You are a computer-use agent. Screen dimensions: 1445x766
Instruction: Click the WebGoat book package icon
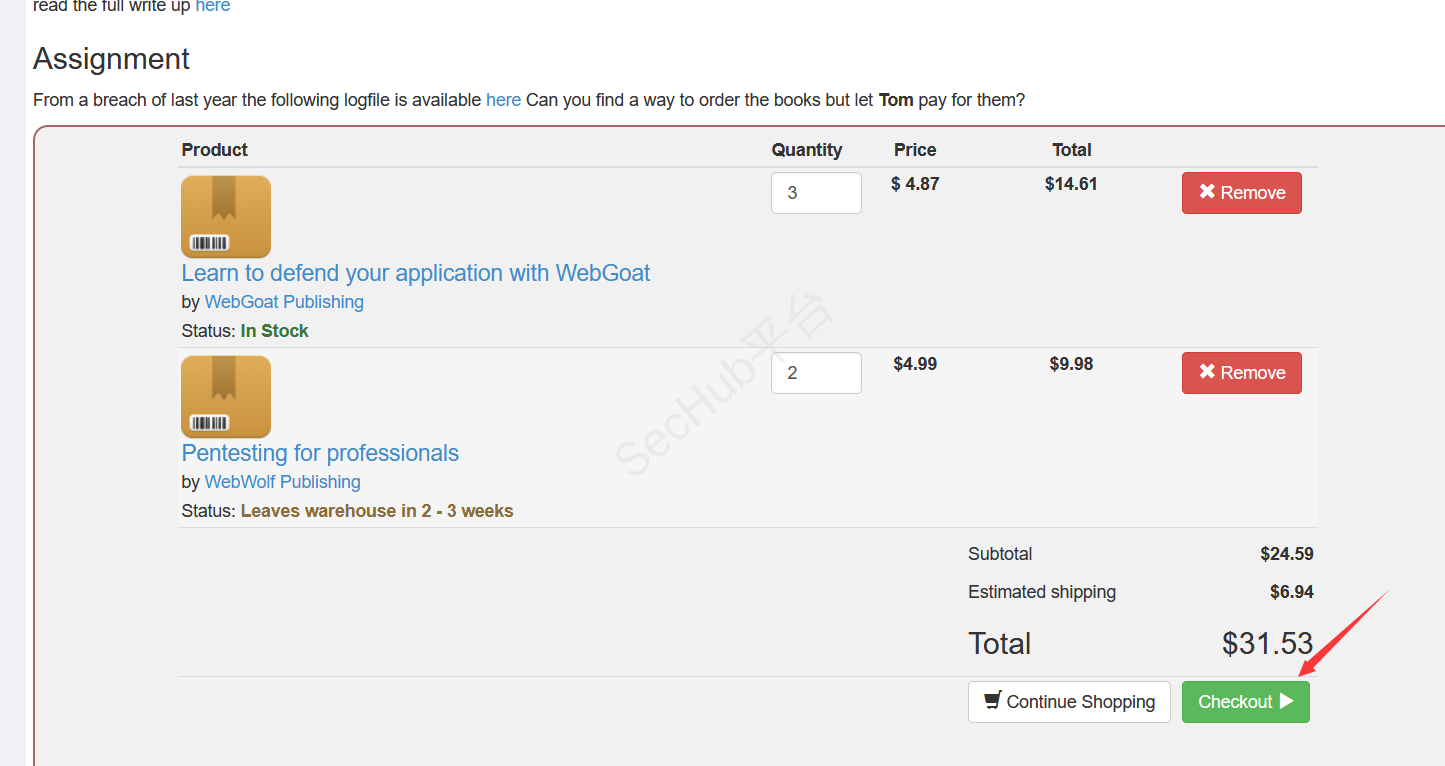coord(226,217)
